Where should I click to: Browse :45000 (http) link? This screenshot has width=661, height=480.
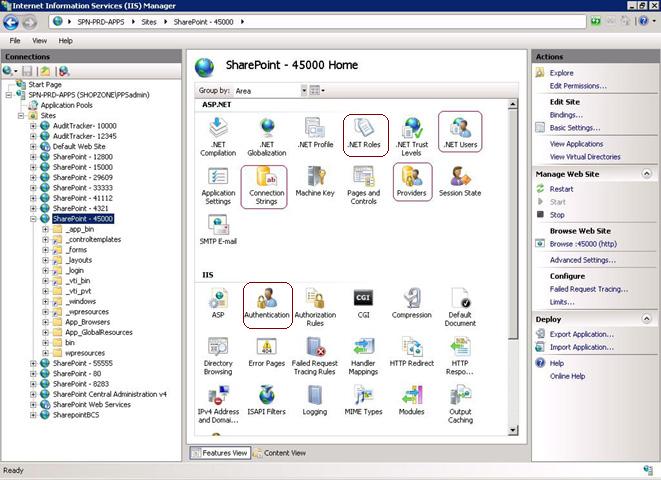pyautogui.click(x=583, y=244)
